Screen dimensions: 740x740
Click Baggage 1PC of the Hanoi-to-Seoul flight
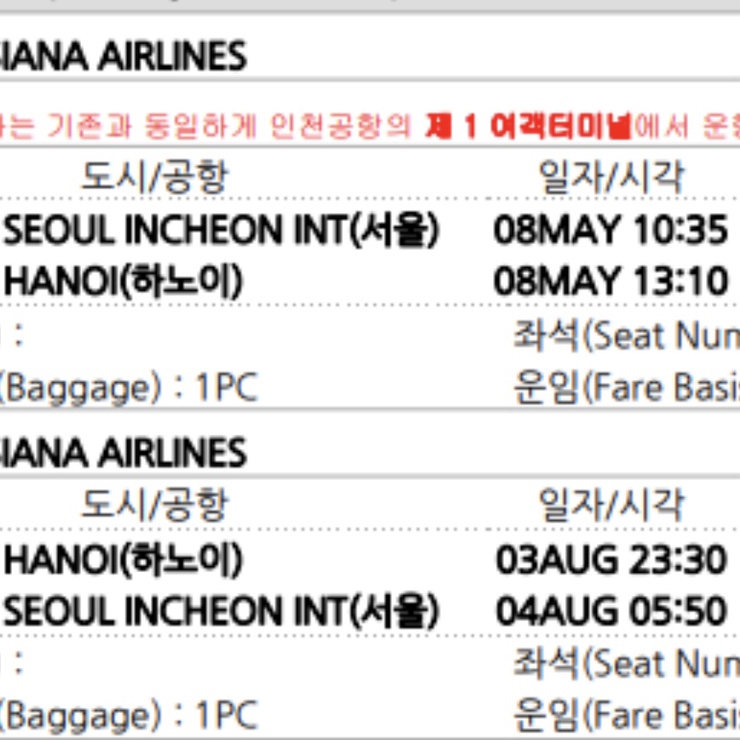pos(128,716)
